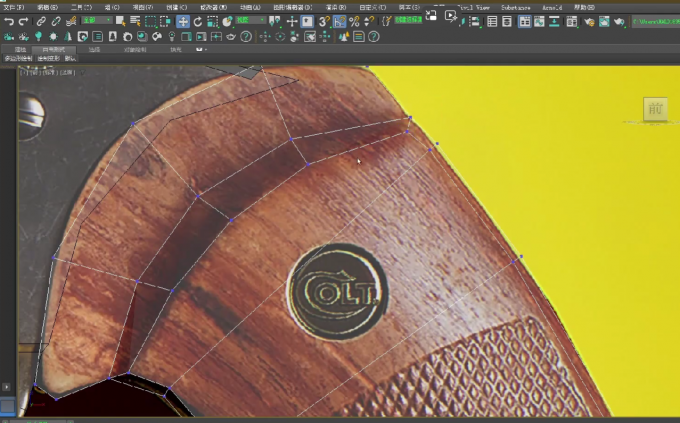This screenshot has height=423, width=680.
Task: Toggle keyboard shortcut override button
Action: tap(307, 21)
